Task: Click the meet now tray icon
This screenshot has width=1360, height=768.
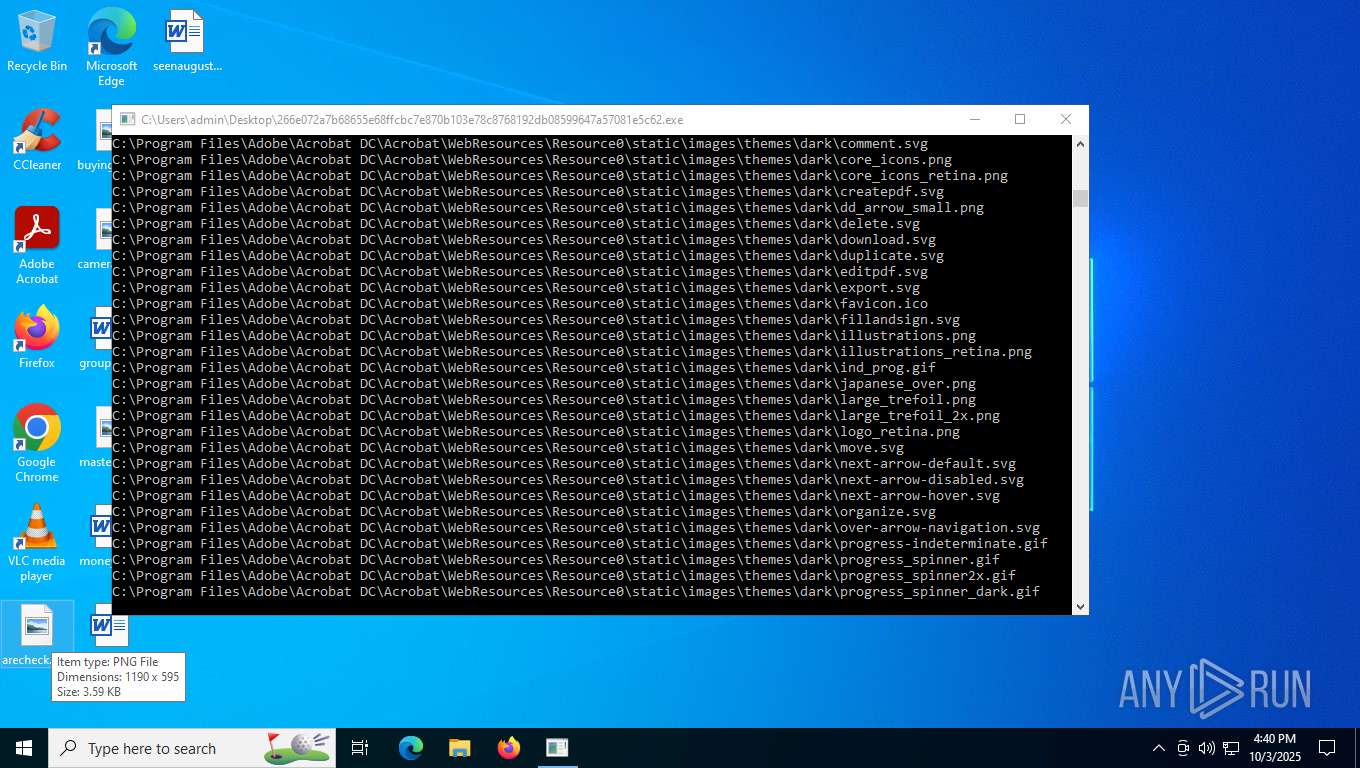Action: pos(1183,748)
